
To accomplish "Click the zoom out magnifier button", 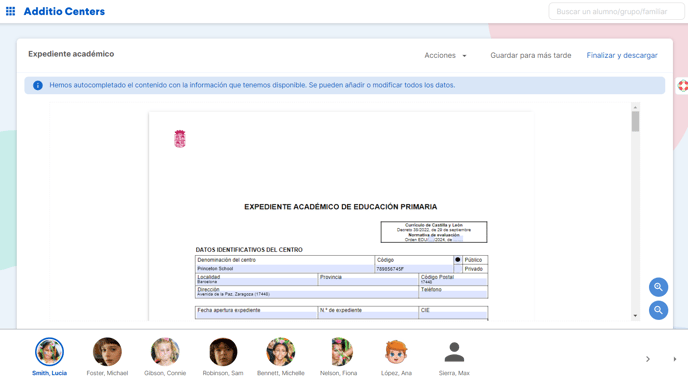I will click(658, 310).
